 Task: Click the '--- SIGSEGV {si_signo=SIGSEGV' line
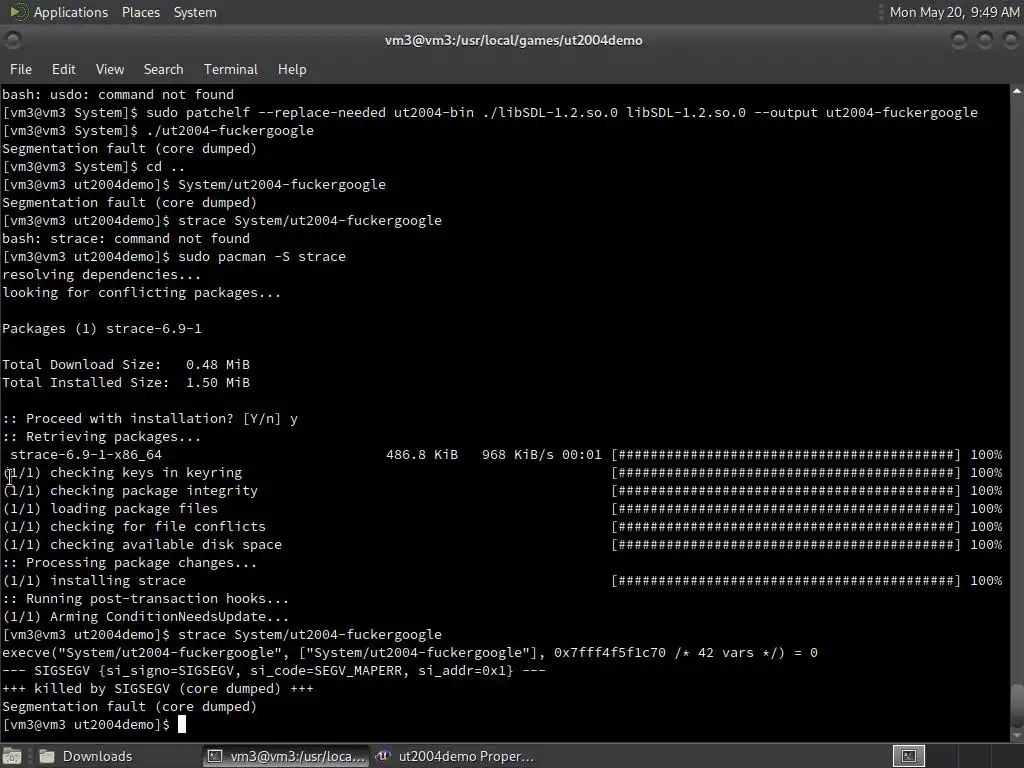click(x=274, y=671)
